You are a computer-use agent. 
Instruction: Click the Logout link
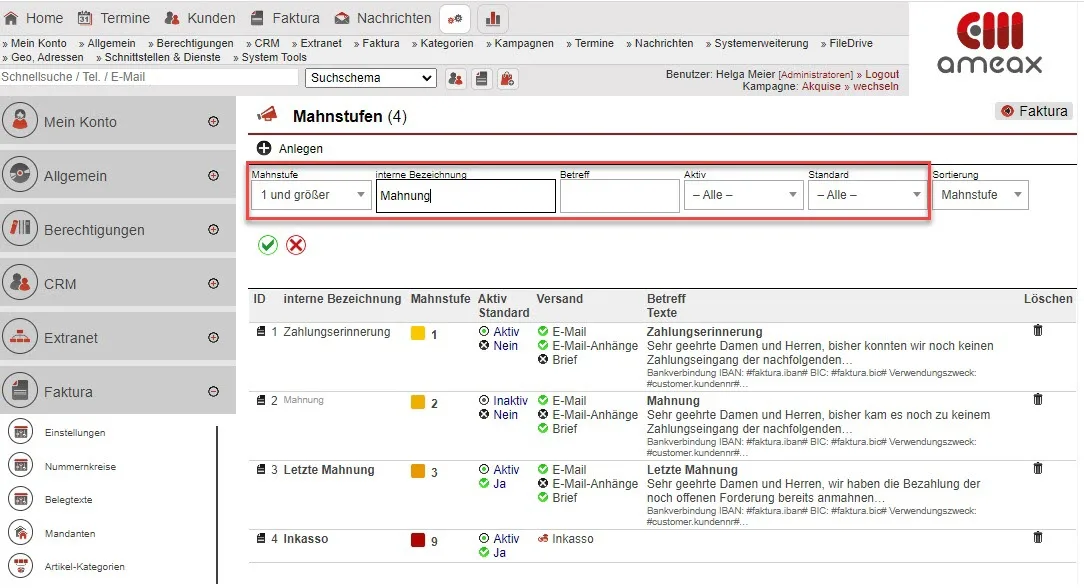pyautogui.click(x=881, y=74)
